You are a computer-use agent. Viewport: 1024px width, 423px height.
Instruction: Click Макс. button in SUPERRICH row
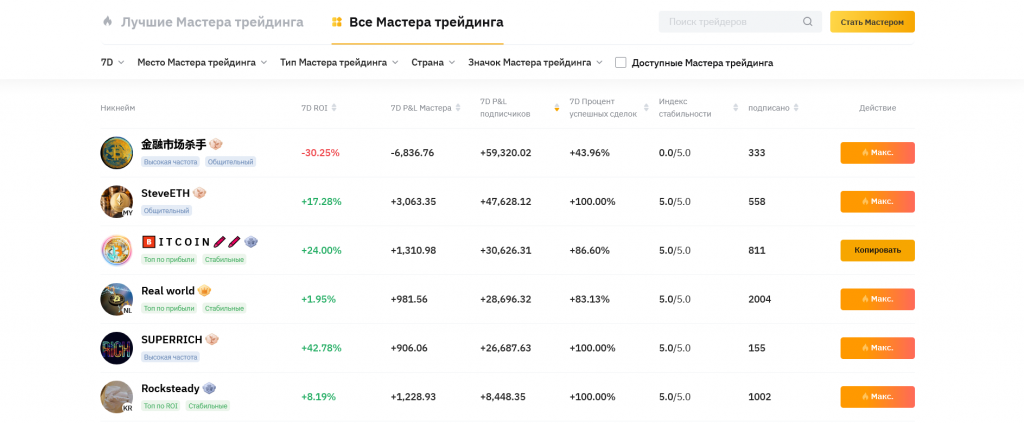877,348
